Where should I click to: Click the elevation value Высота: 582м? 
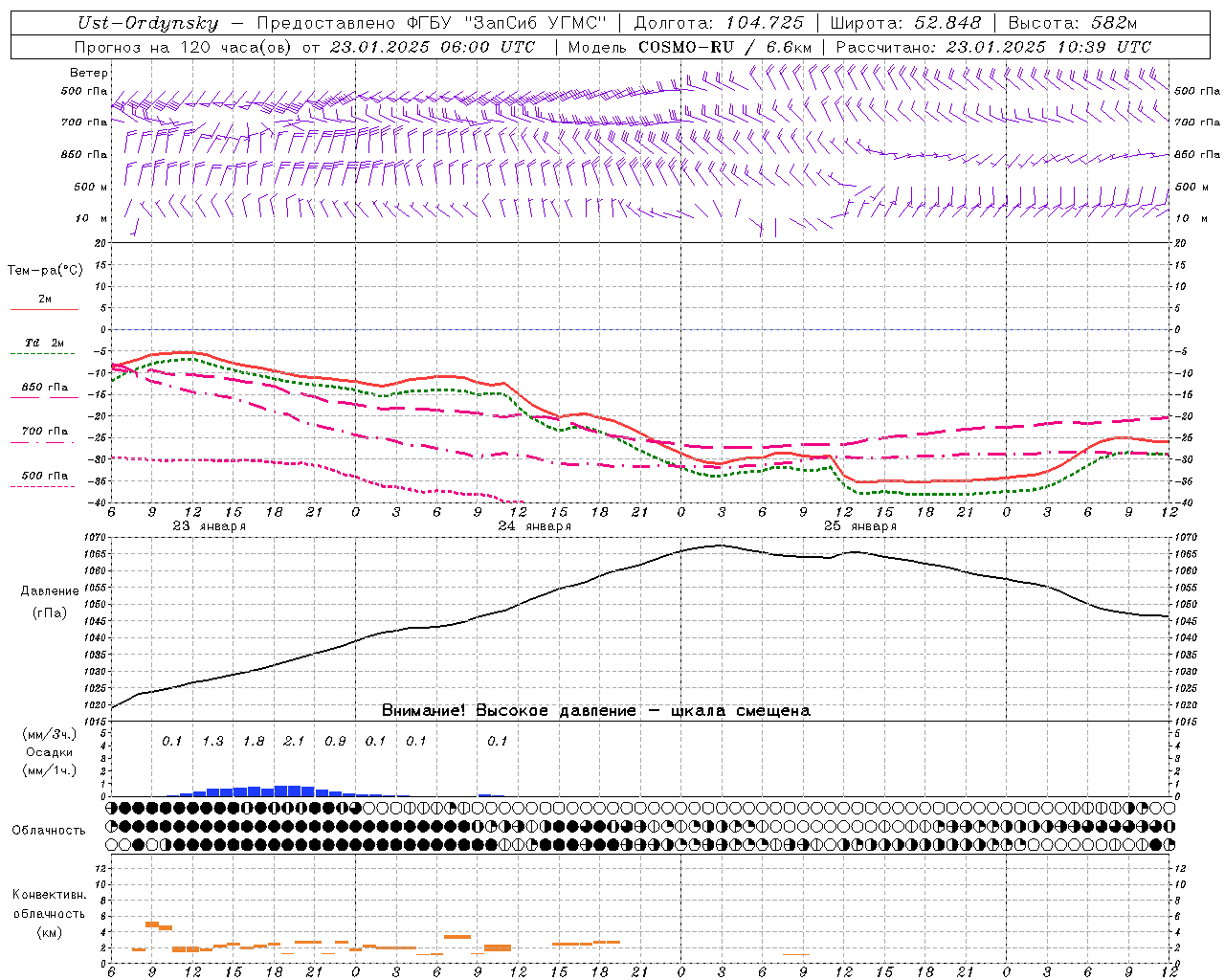click(x=1072, y=23)
